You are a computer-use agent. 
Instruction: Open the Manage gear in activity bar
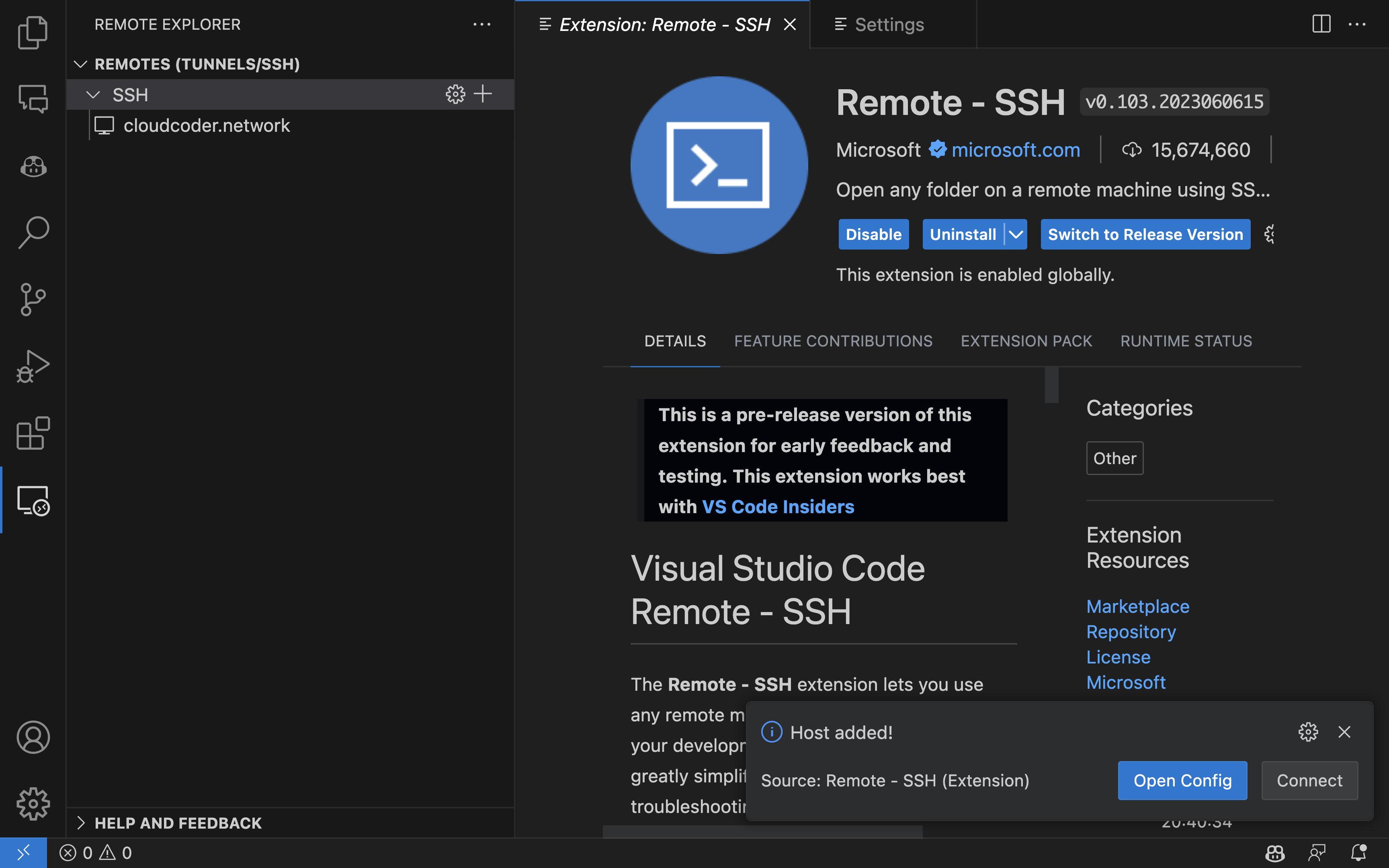click(33, 803)
